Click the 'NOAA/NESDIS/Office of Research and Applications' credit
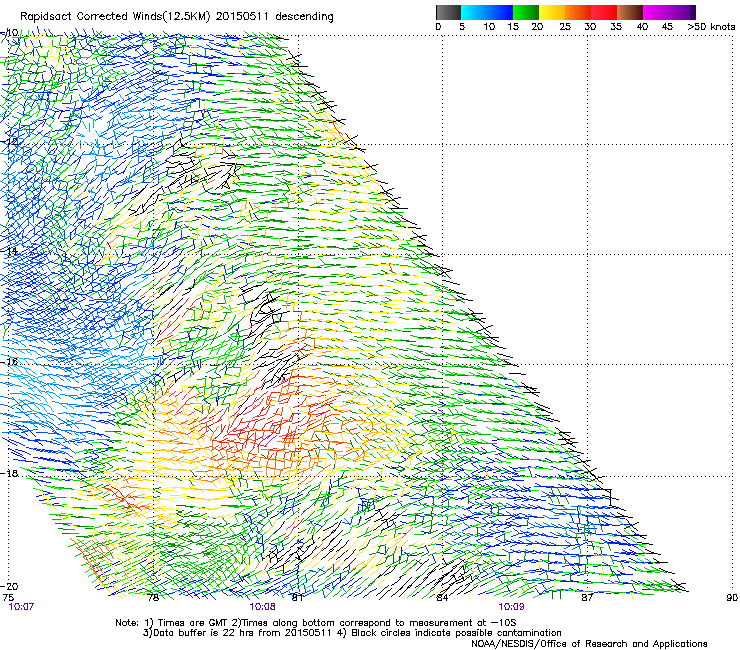This screenshot has width=740, height=650. pyautogui.click(x=589, y=643)
